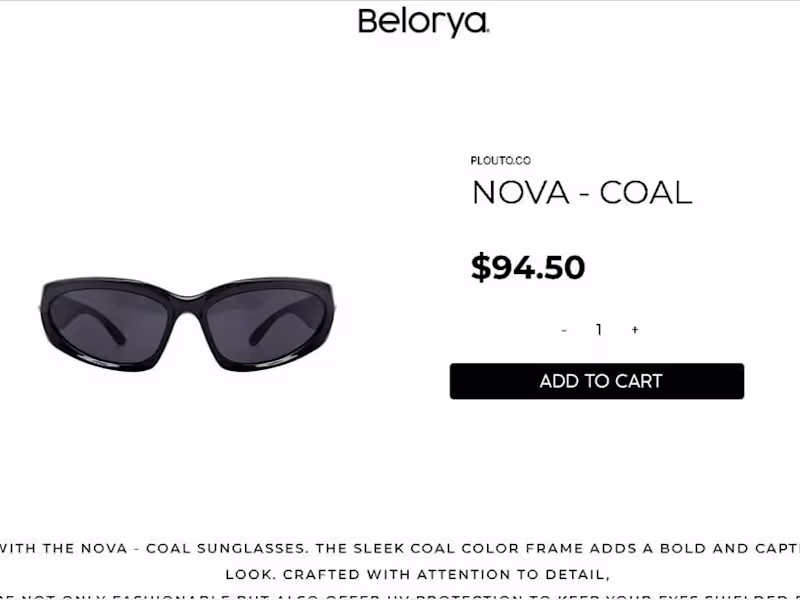Click the registered trademark symbol beside Belorya

(x=488, y=31)
